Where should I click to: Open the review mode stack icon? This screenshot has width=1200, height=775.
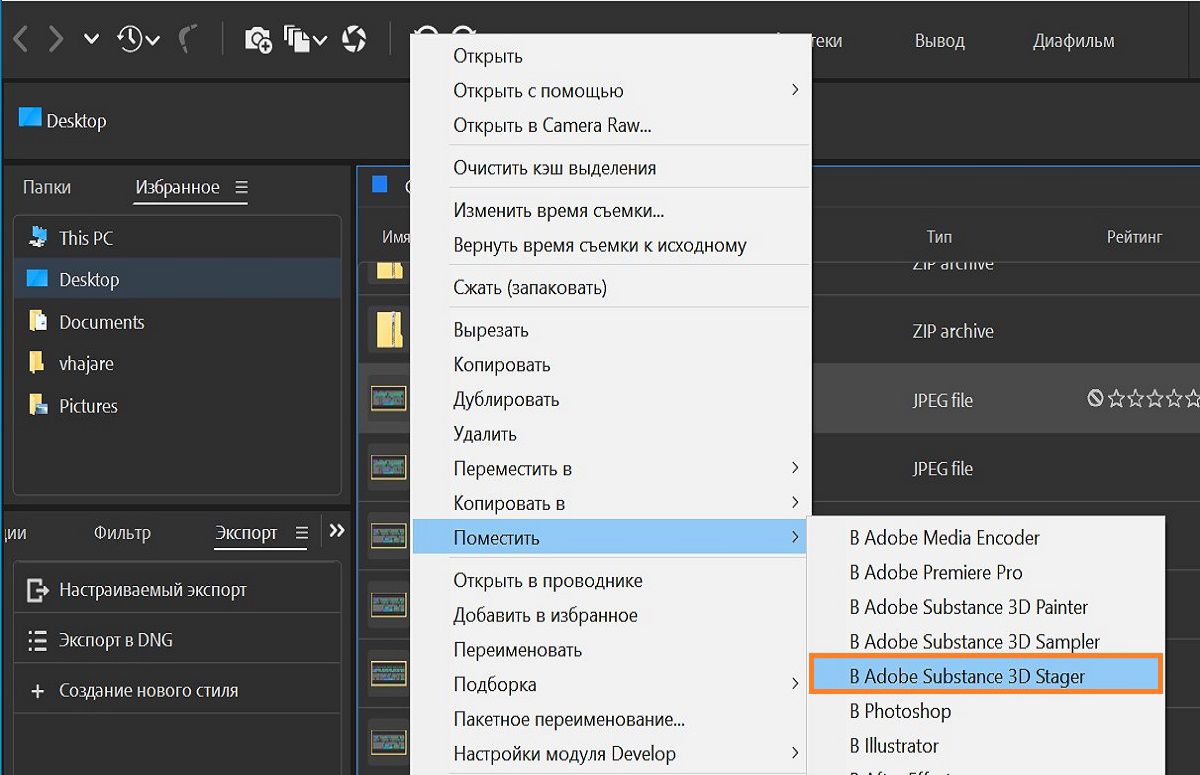(x=305, y=39)
